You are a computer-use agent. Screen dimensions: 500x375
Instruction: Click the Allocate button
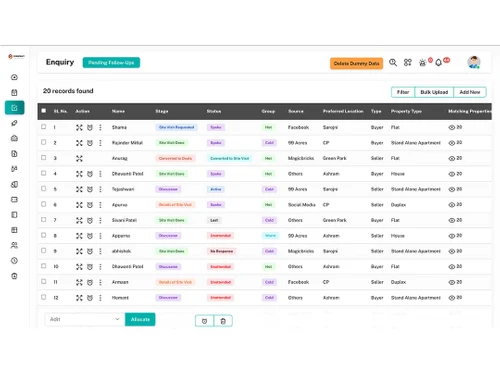[x=140, y=319]
